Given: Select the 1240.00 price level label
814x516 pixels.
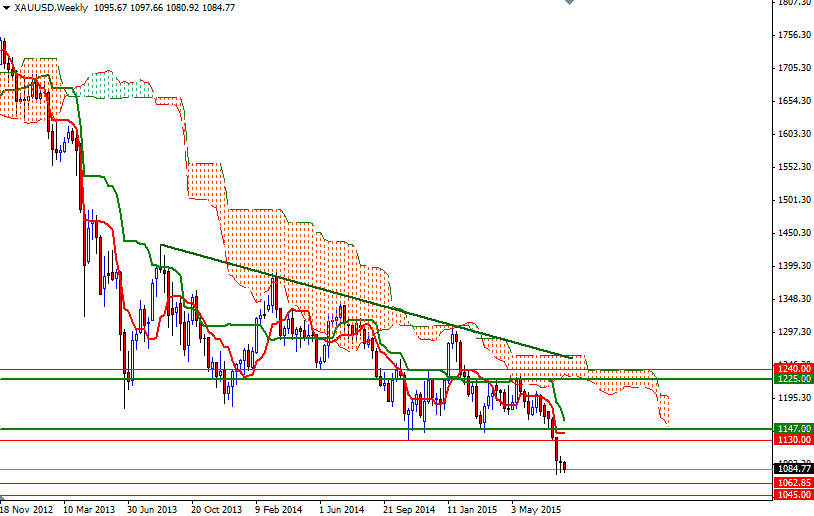Looking at the screenshot, I should 794,368.
